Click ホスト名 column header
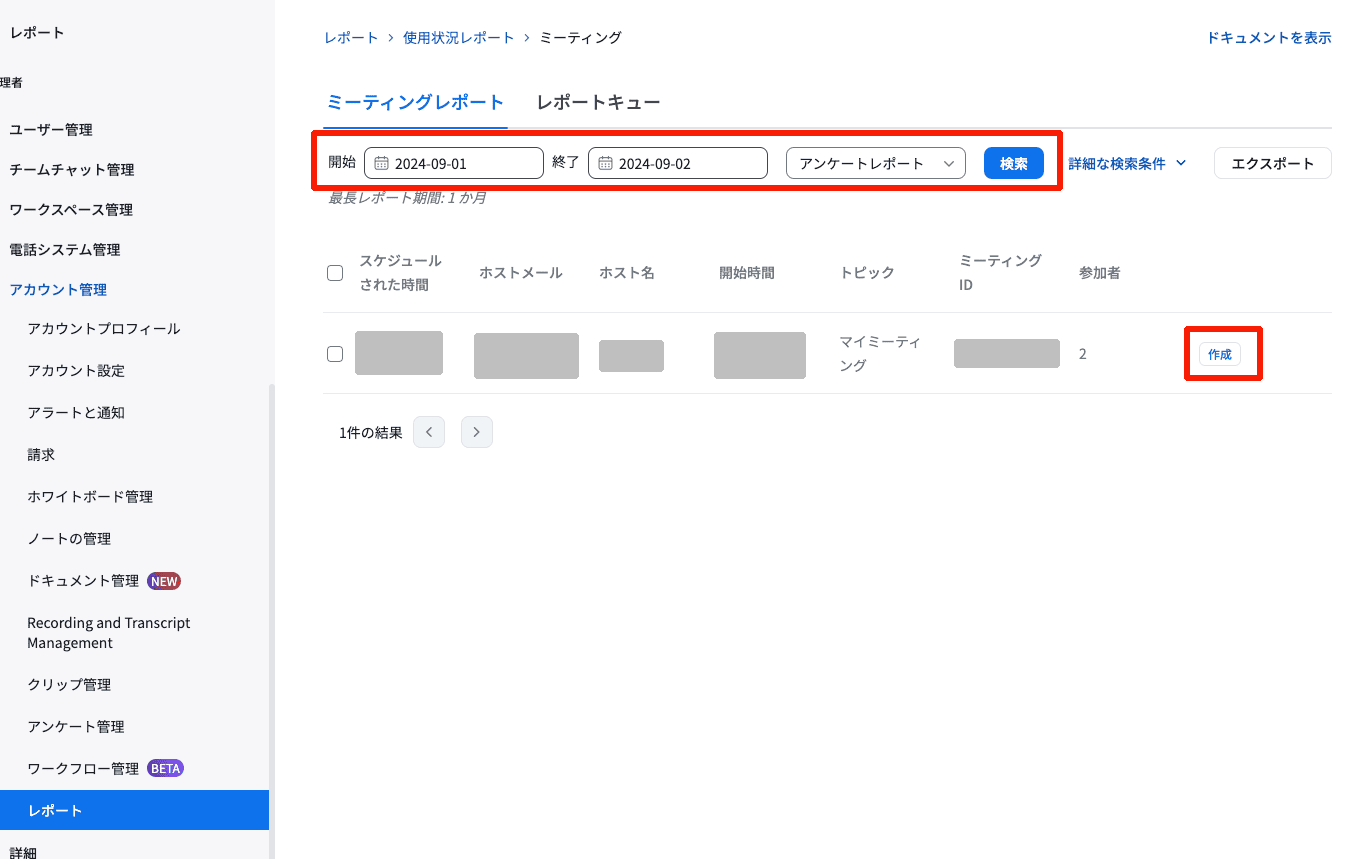This screenshot has width=1362, height=859. click(627, 272)
